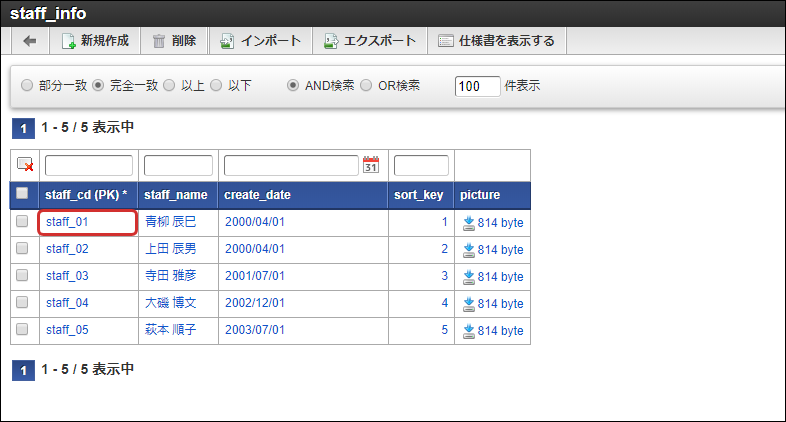This screenshot has height=422, width=786.
Task: Click 814 byte link for staff_05
Action: click(499, 330)
